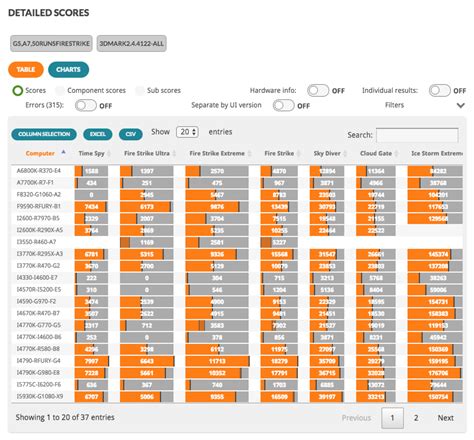Viewport: 474px width, 440px height.
Task: Click I4790K-G980-E8 Fire Strike bar 17791
Action: click(x=279, y=373)
